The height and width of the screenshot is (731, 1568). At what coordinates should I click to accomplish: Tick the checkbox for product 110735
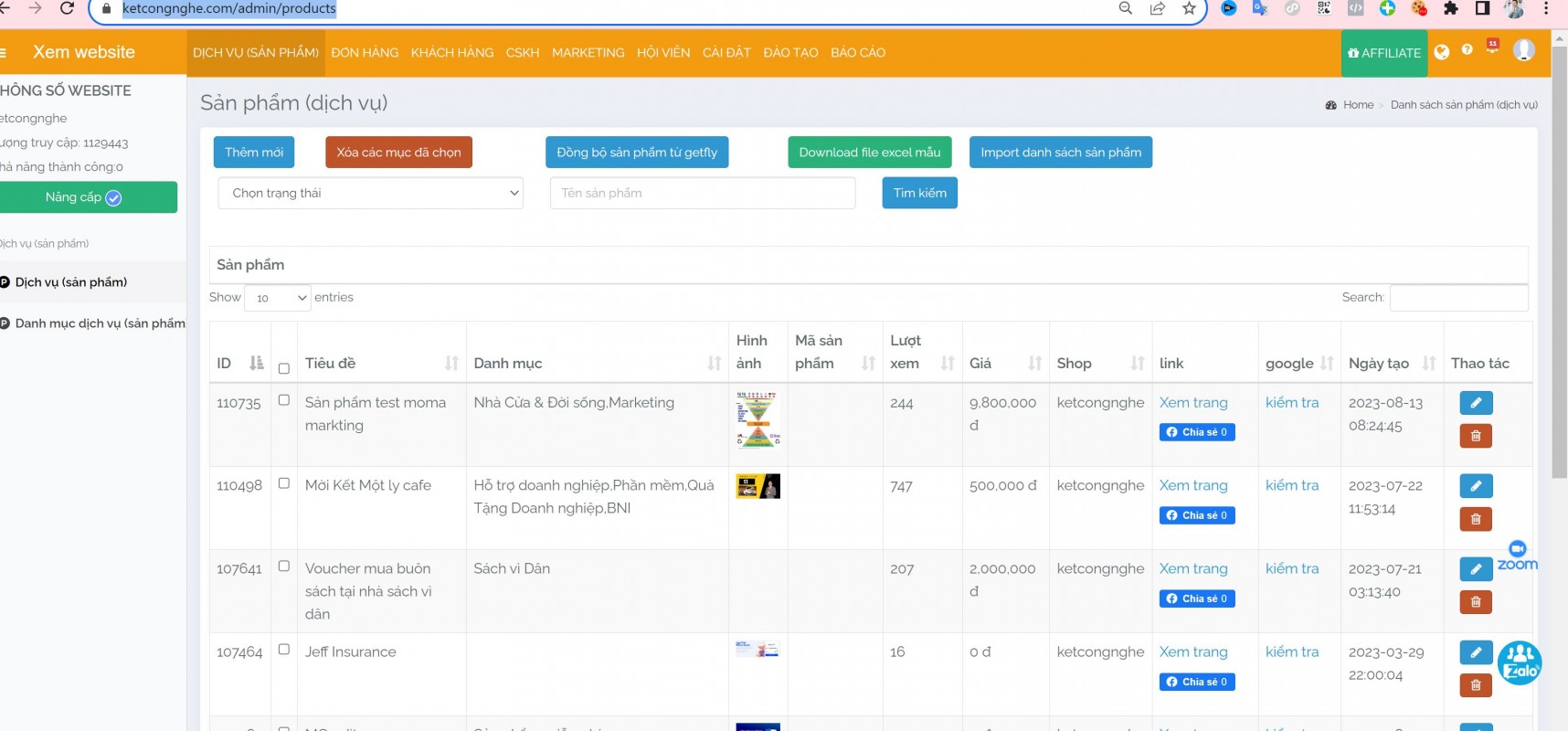point(284,400)
